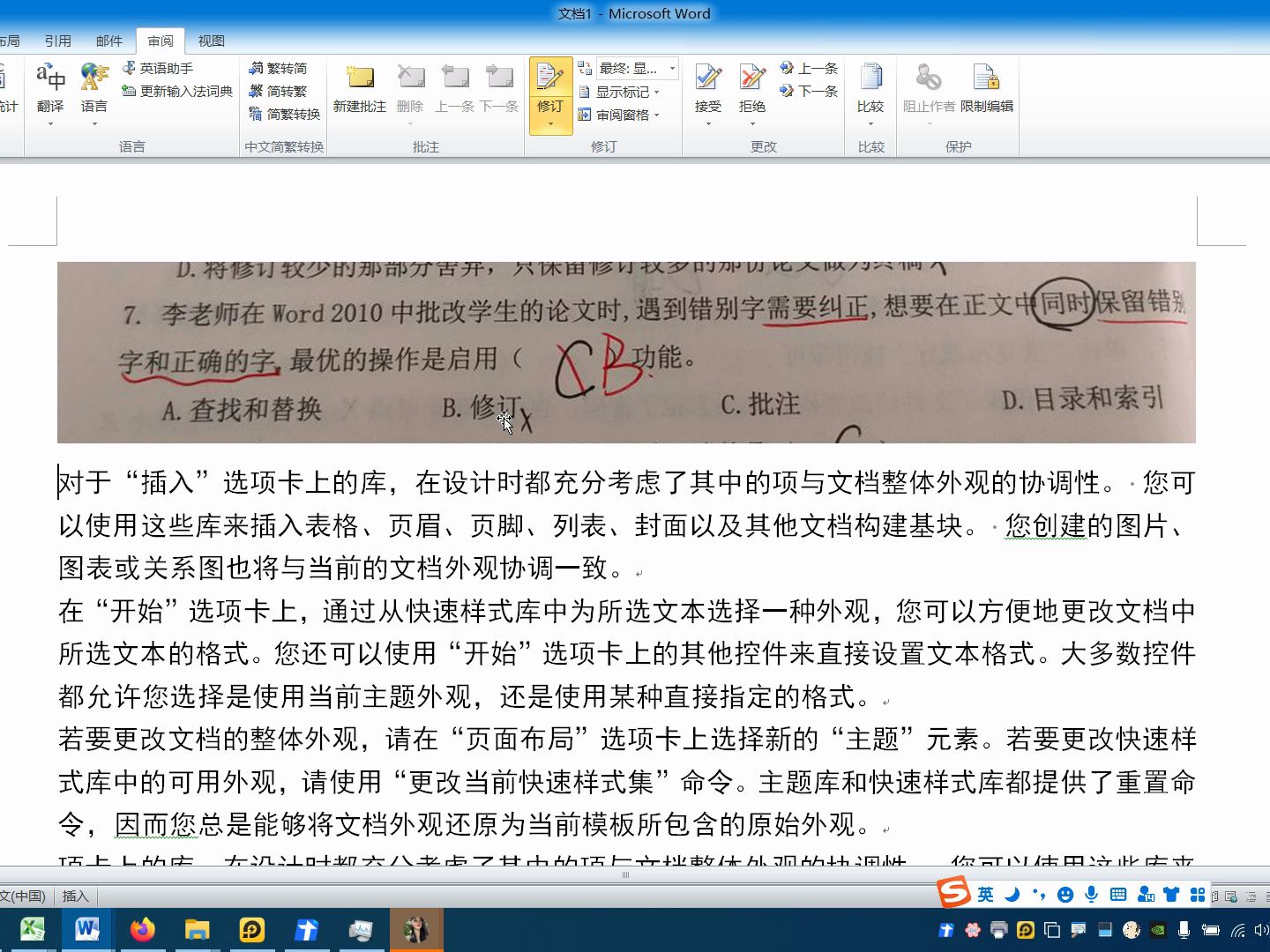The width and height of the screenshot is (1270, 952).
Task: Open 翻译 dropdown arrow
Action: (50, 124)
